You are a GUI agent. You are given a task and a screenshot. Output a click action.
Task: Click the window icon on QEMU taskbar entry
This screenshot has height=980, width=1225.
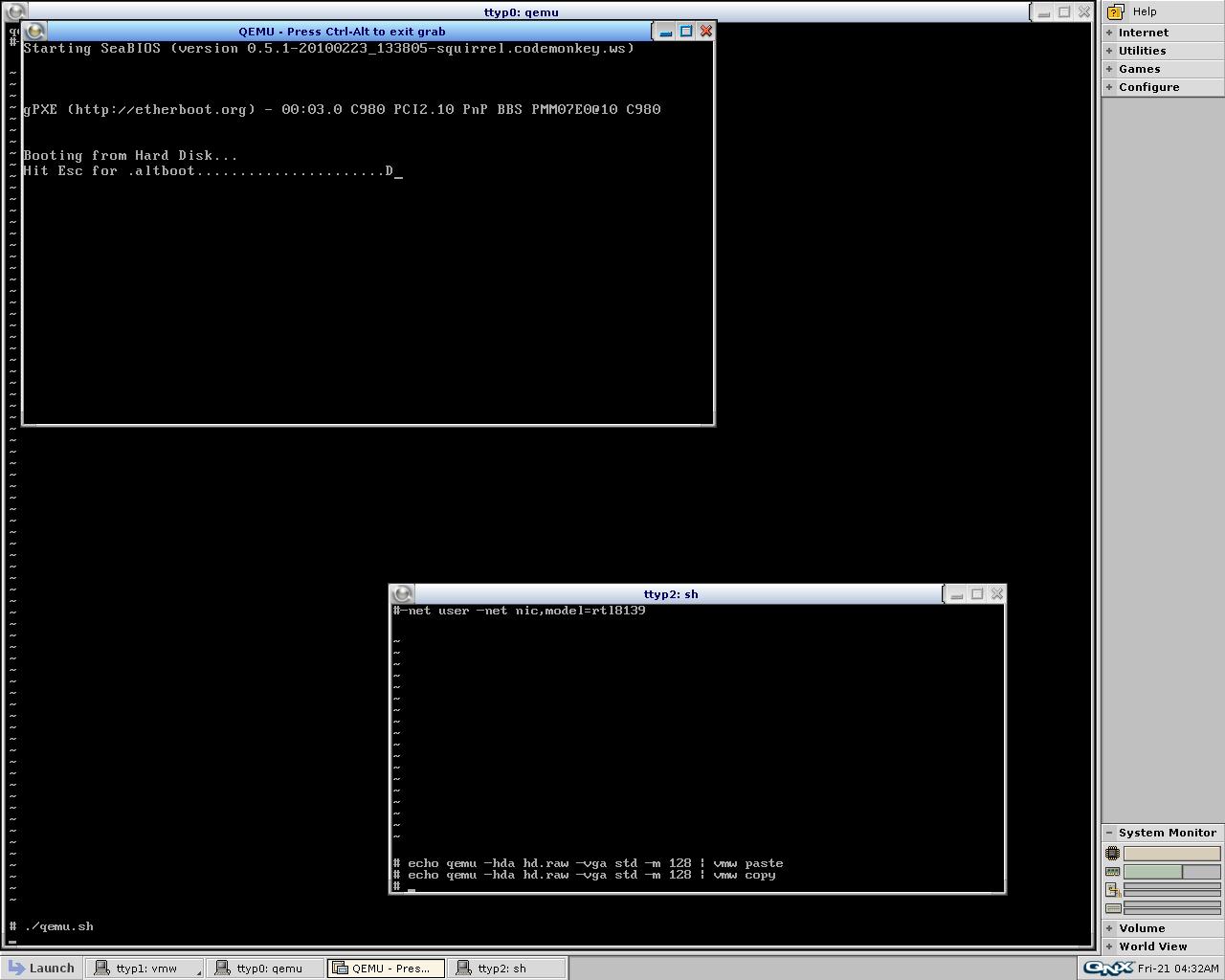(x=340, y=968)
